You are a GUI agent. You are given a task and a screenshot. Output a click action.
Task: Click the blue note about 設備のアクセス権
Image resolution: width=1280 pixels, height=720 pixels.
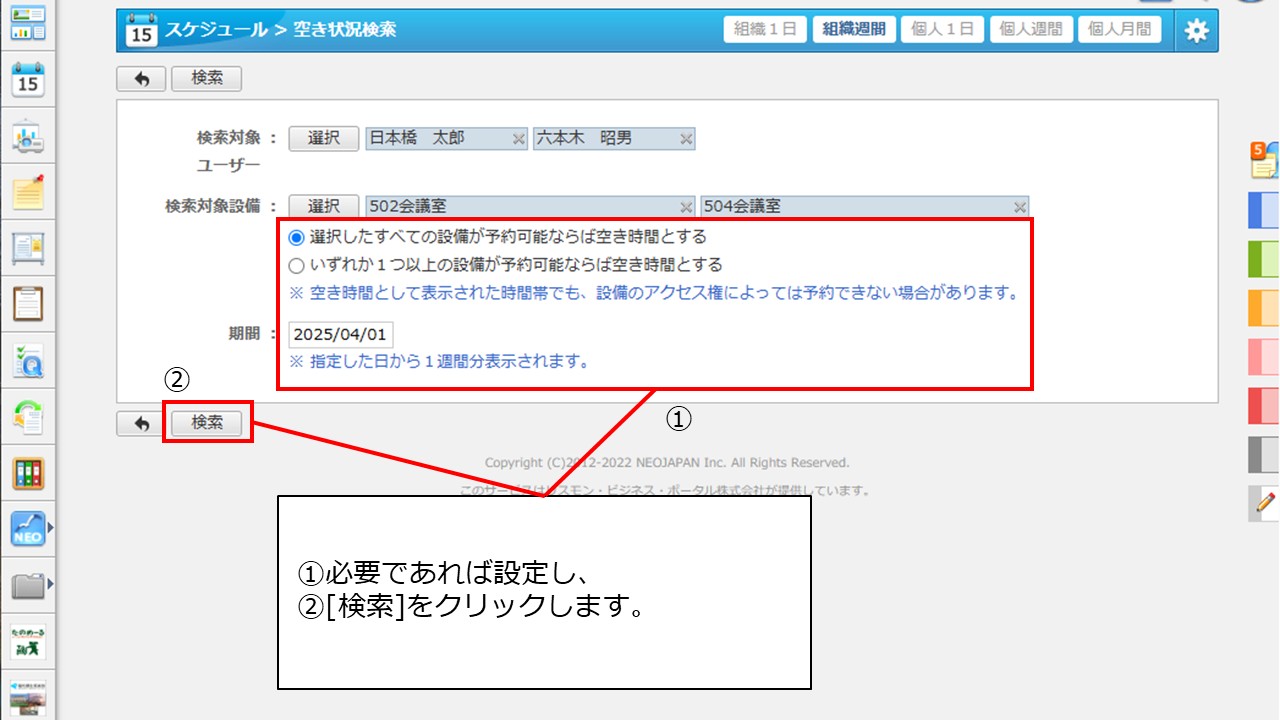tap(654, 293)
